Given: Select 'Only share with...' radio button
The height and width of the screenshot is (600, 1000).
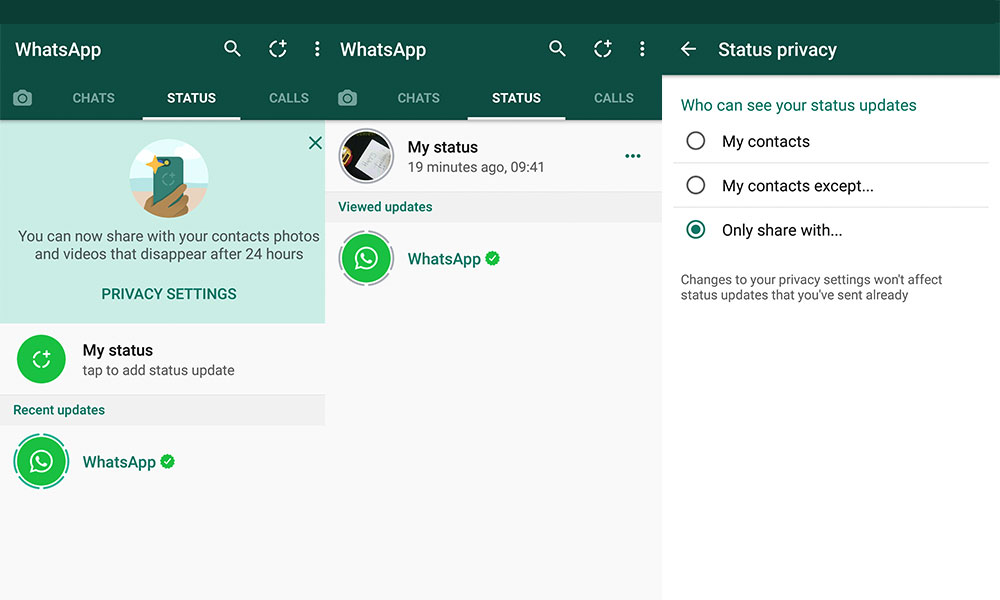Looking at the screenshot, I should [696, 230].
